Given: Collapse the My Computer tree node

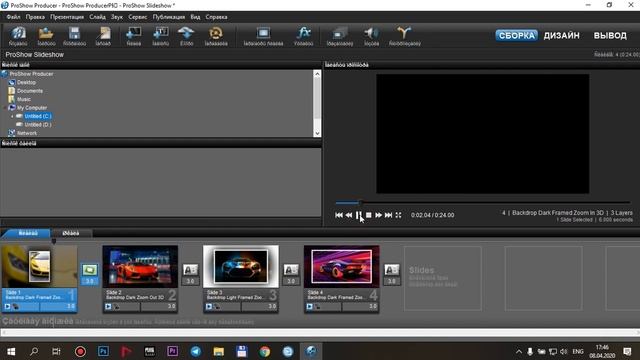Looking at the screenshot, I should coord(5,108).
